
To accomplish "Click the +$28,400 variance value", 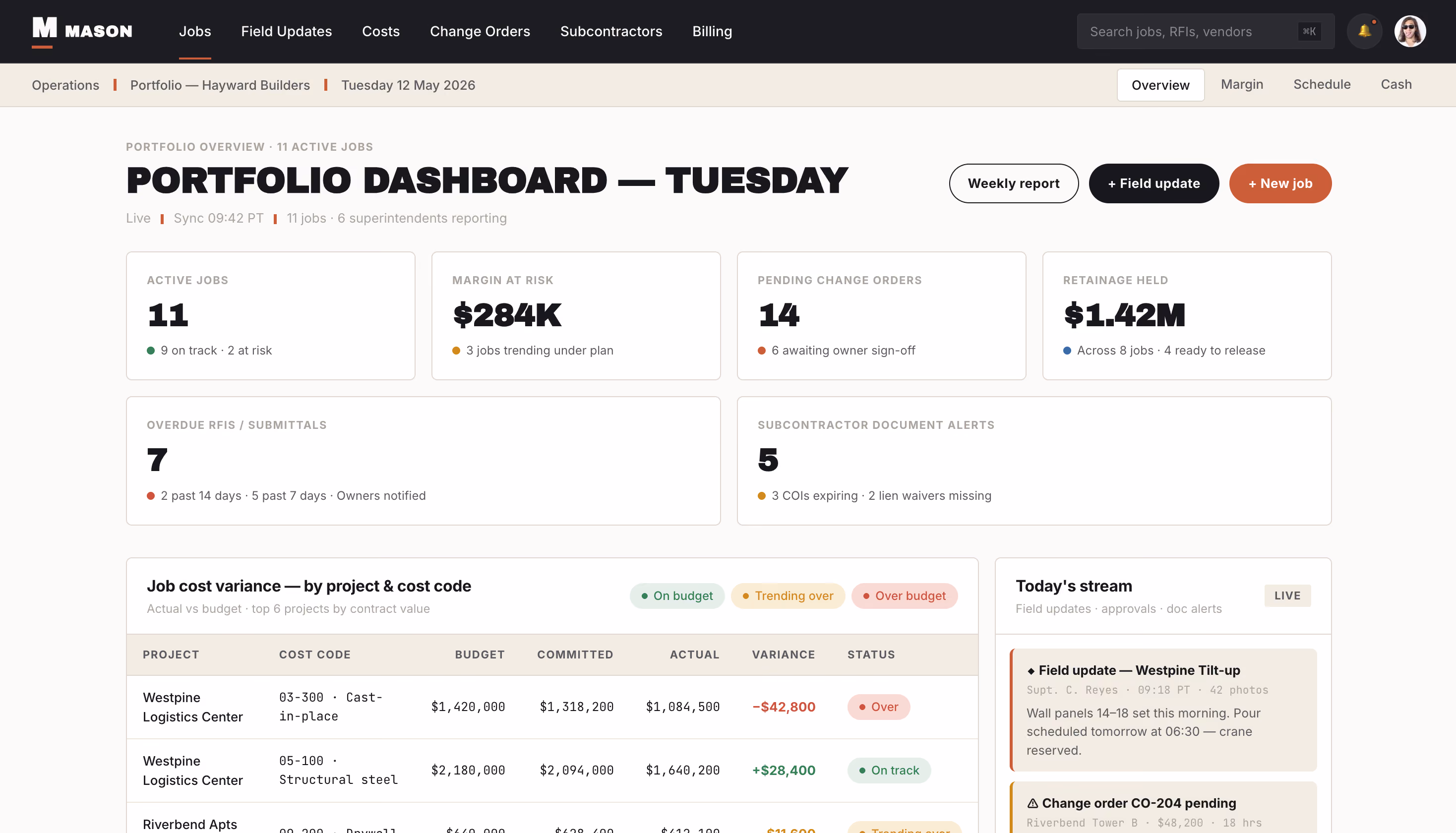I will pyautogui.click(x=784, y=770).
